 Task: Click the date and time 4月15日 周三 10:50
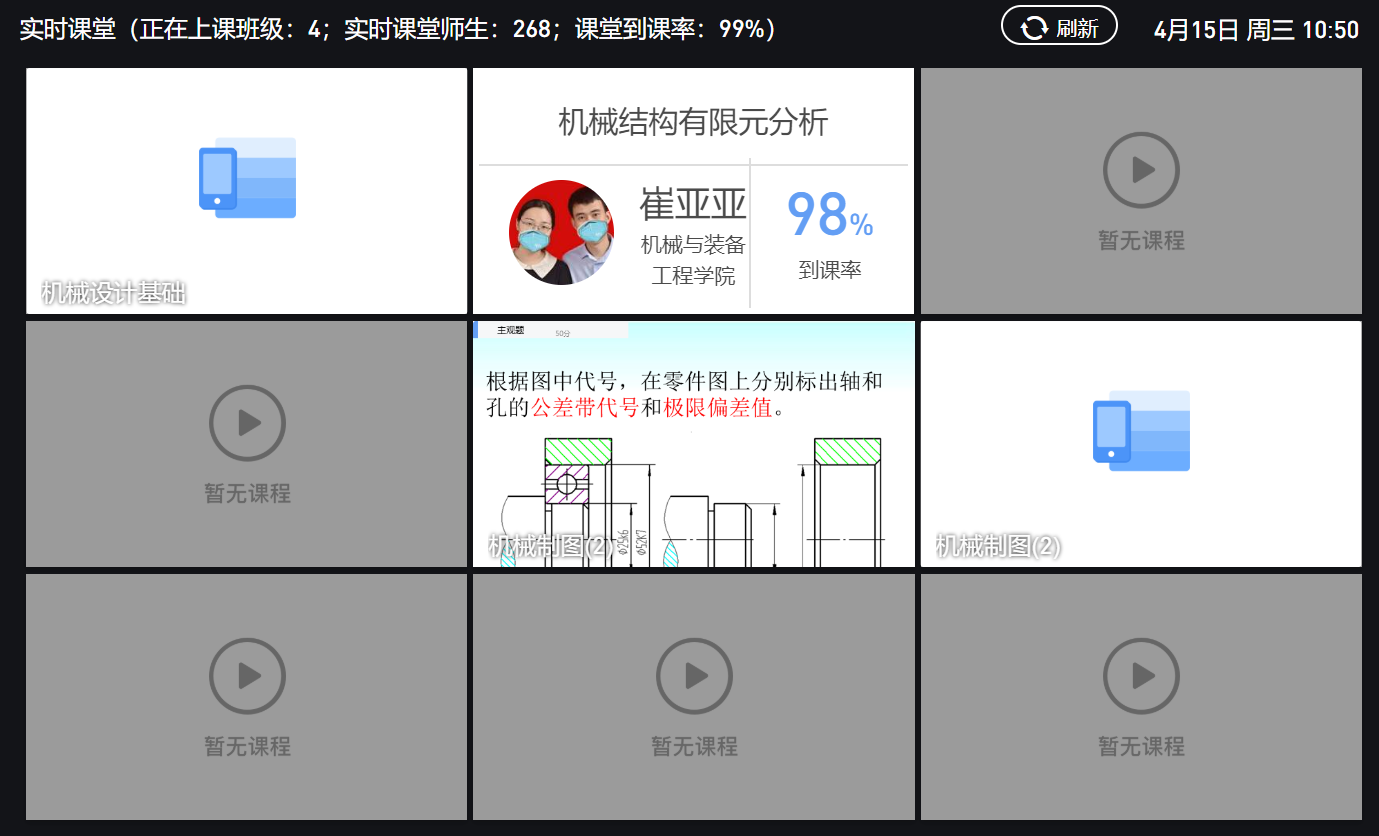pos(1256,30)
